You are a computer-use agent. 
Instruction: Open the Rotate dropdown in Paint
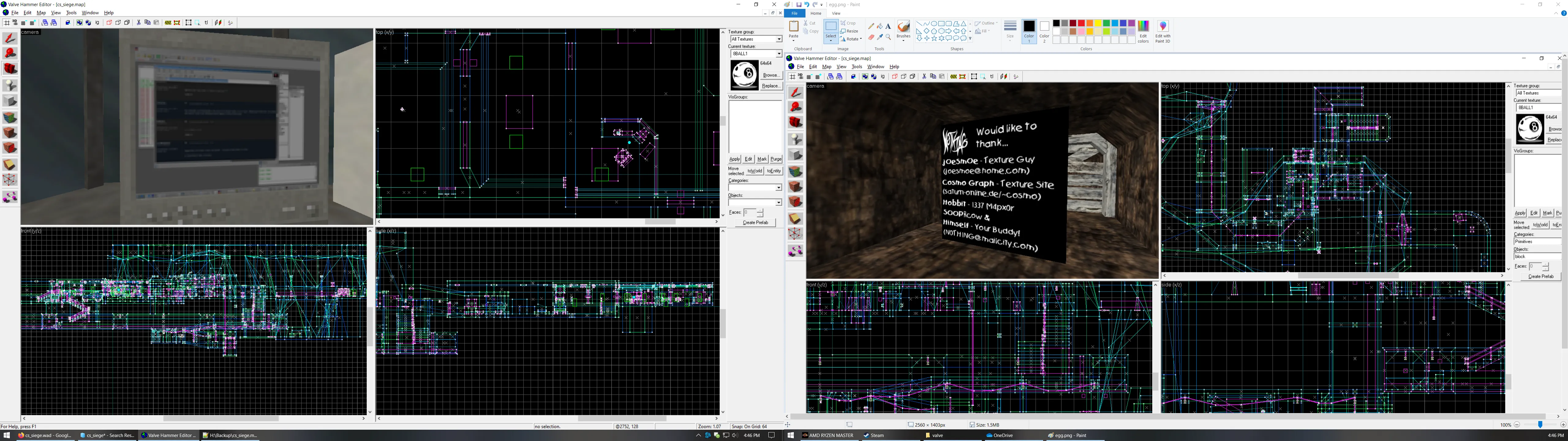tap(852, 39)
